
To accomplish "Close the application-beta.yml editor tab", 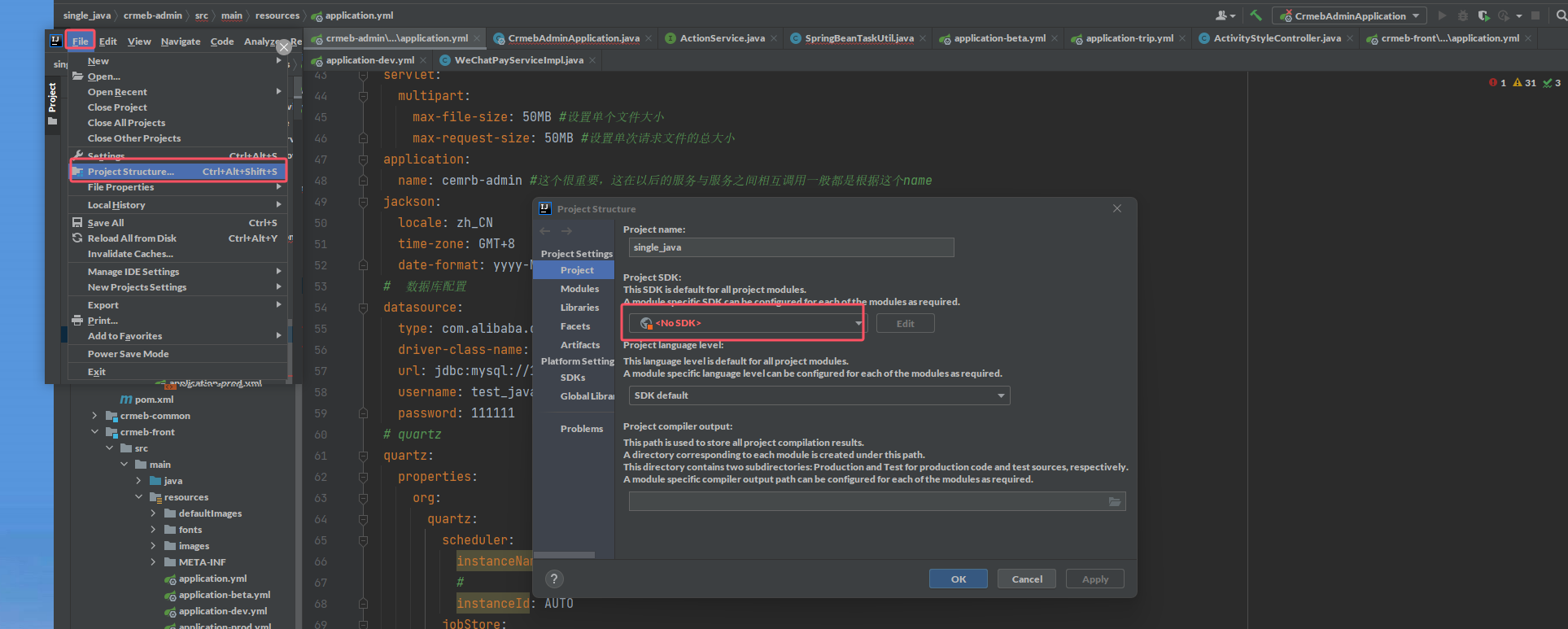I will (1055, 38).
